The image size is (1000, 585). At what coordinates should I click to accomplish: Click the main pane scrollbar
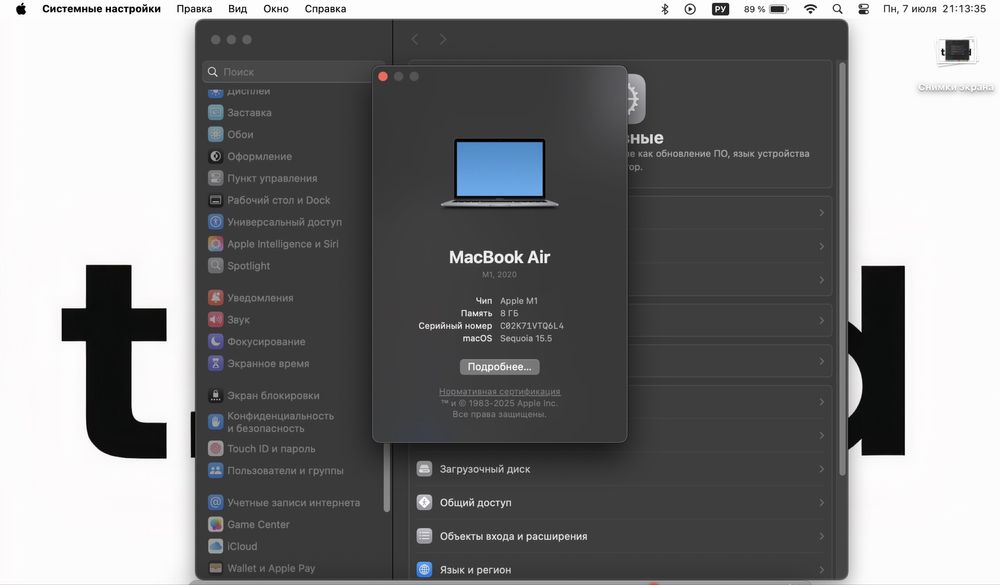click(x=842, y=268)
